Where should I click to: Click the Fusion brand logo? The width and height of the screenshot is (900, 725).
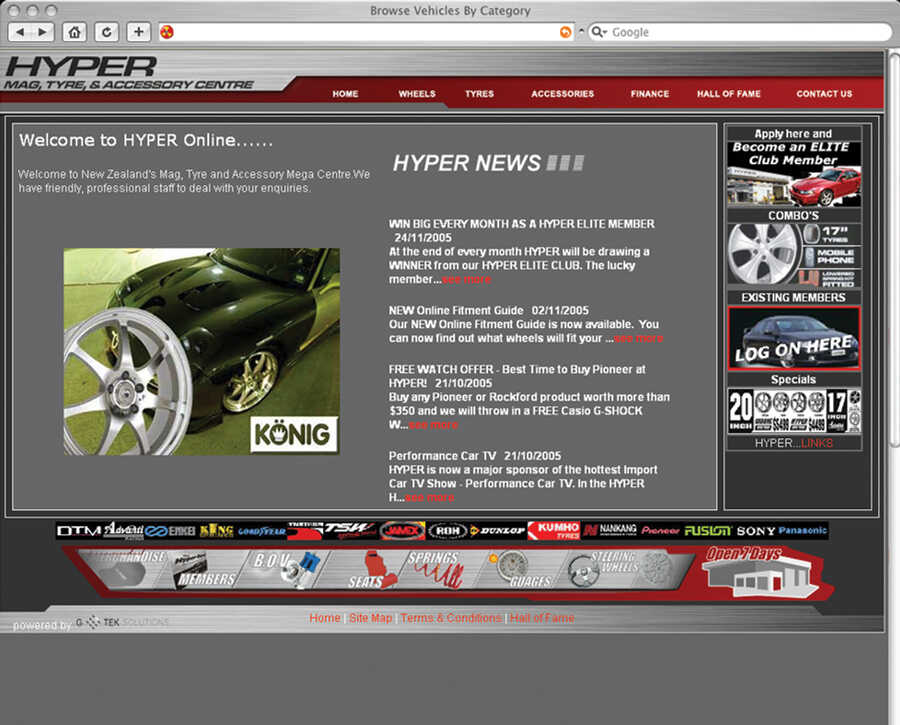point(708,531)
